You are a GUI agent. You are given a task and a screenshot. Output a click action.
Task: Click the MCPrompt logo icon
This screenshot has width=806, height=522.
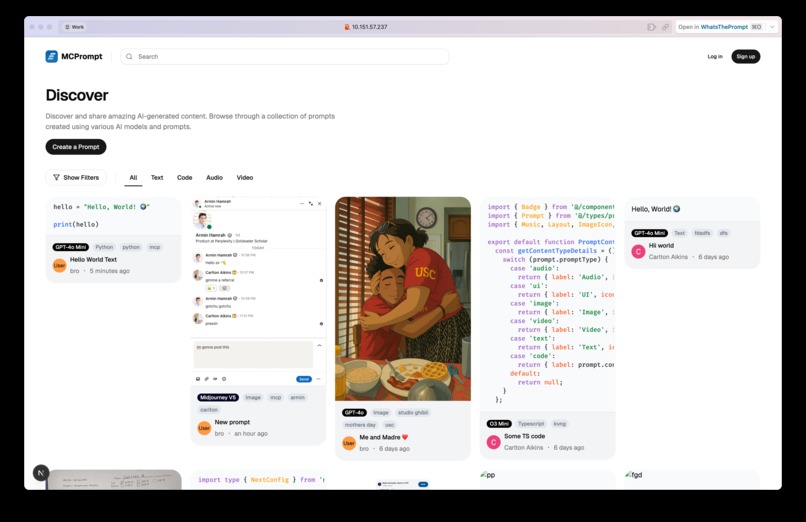tap(51, 57)
